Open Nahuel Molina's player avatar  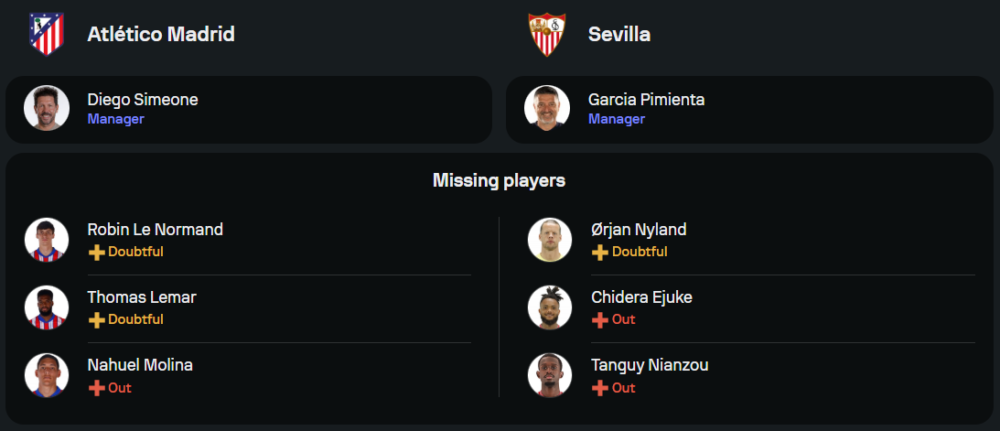pyautogui.click(x=47, y=376)
